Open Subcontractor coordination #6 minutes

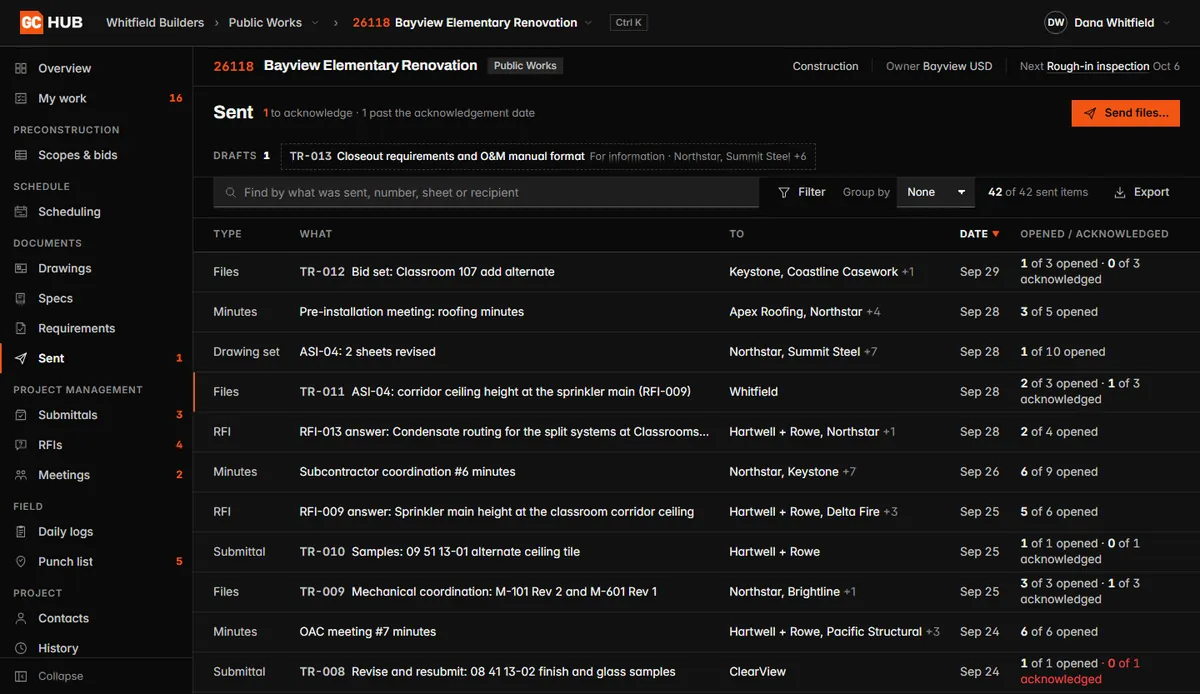point(696,472)
